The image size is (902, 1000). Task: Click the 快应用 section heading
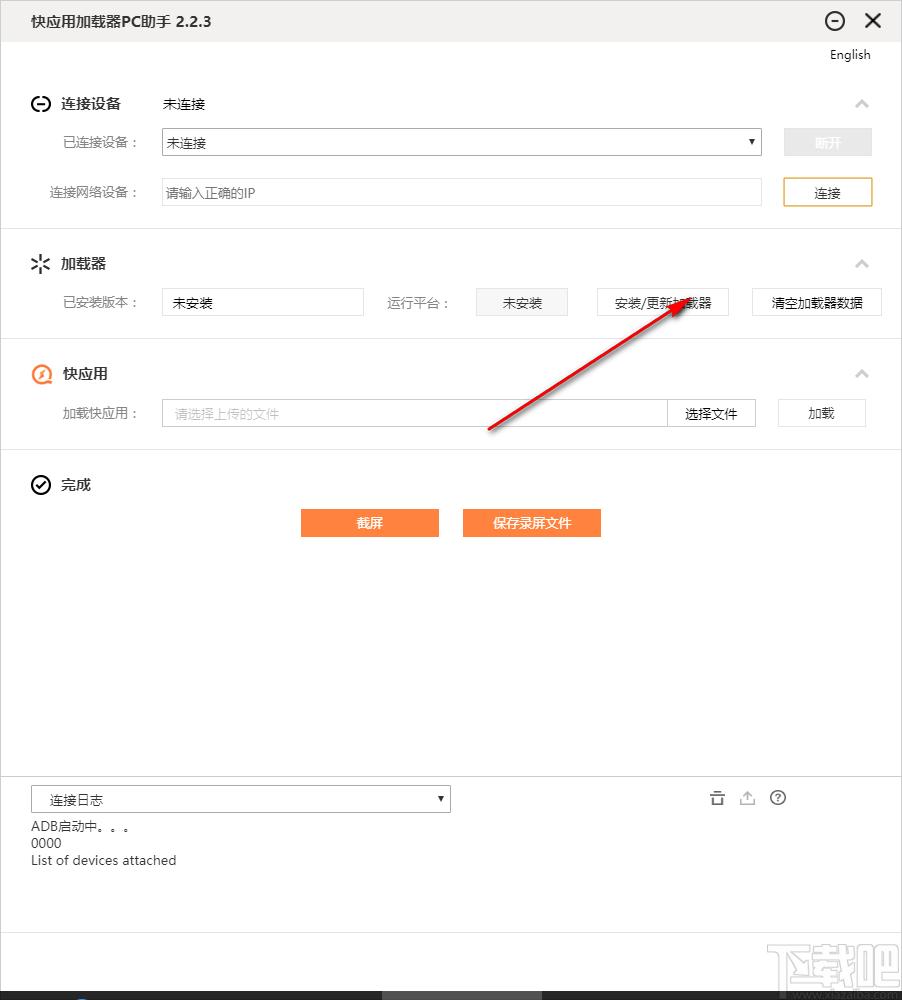[x=85, y=374]
